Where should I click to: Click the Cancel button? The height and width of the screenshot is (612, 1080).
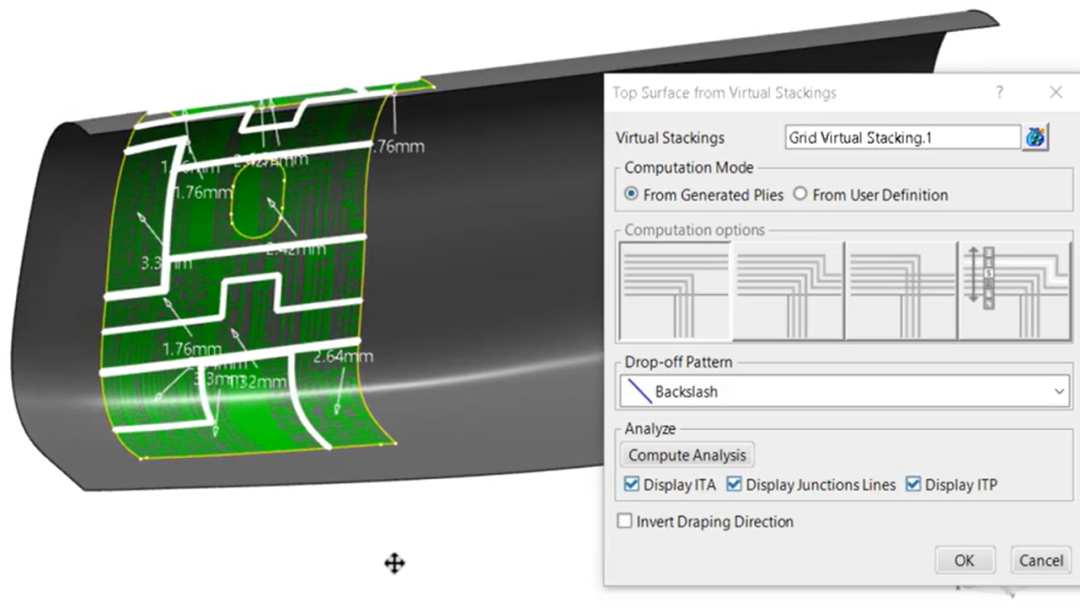click(x=1041, y=560)
